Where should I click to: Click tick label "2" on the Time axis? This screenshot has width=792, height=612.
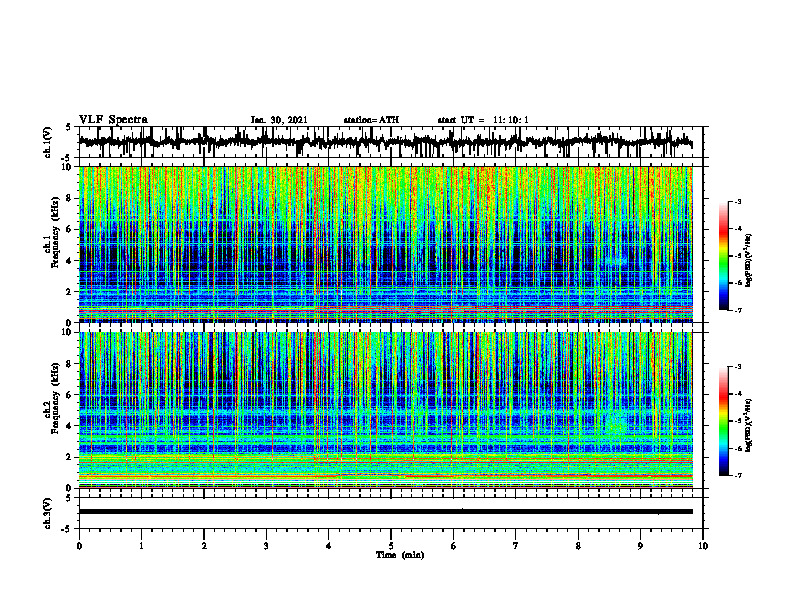(204, 546)
